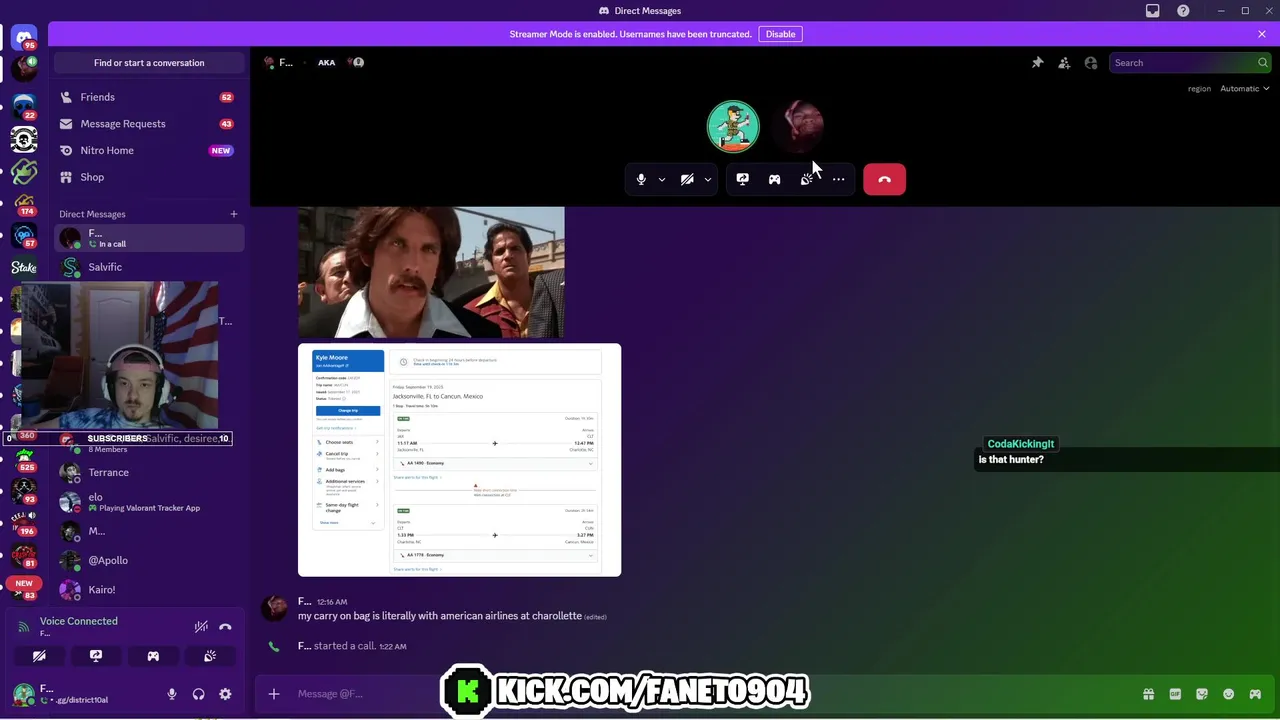
Task: Open the sticker picker
Action: coord(1202,694)
